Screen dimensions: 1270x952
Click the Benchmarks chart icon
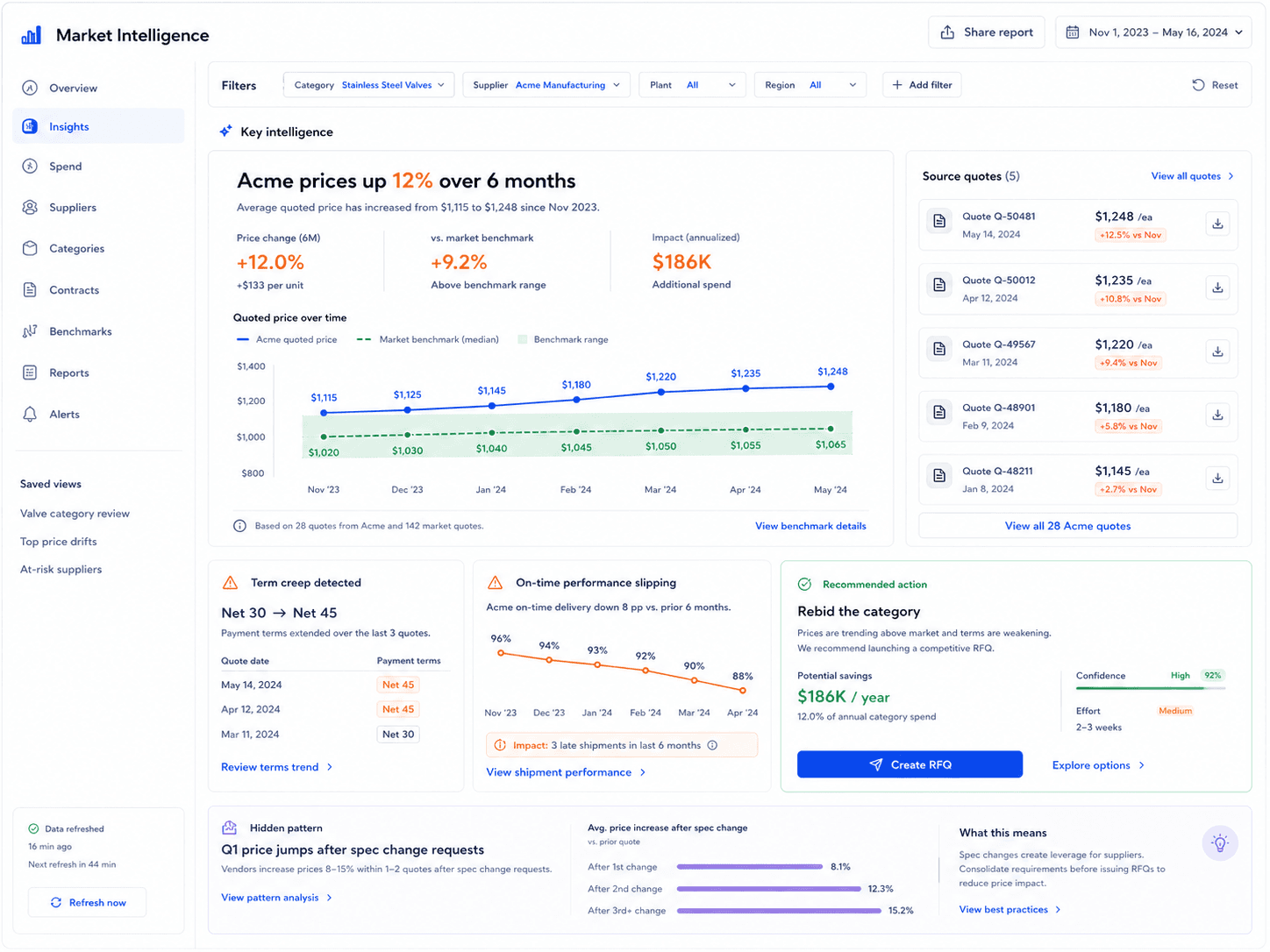click(30, 331)
